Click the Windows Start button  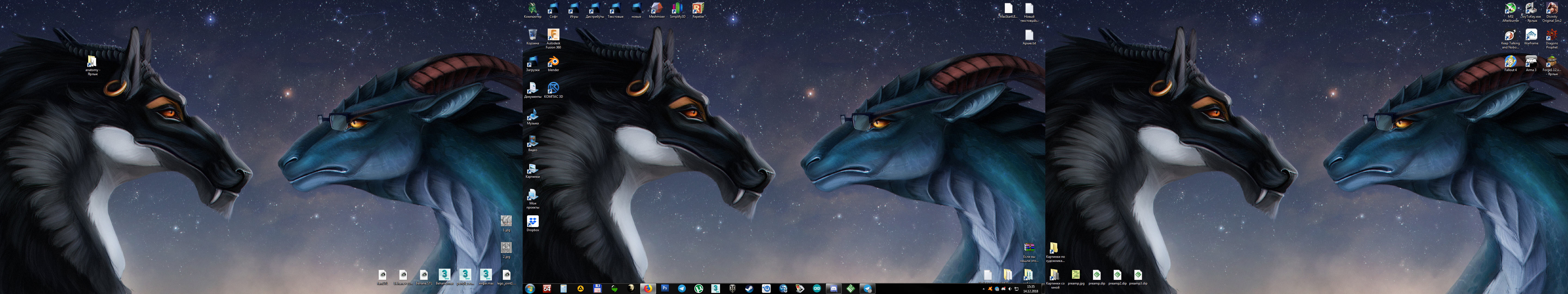530,289
